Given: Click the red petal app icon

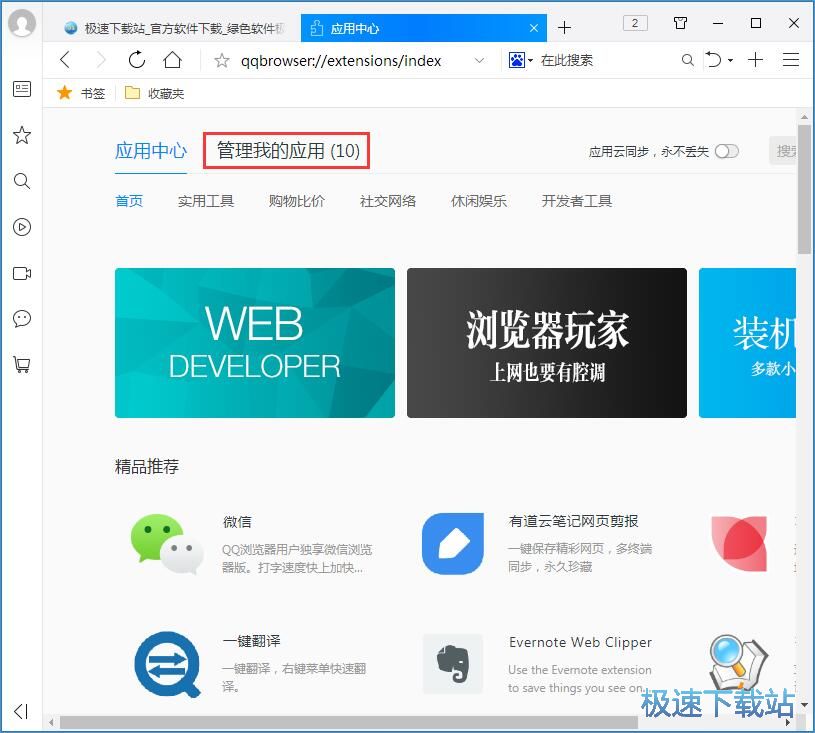Looking at the screenshot, I should (x=739, y=544).
